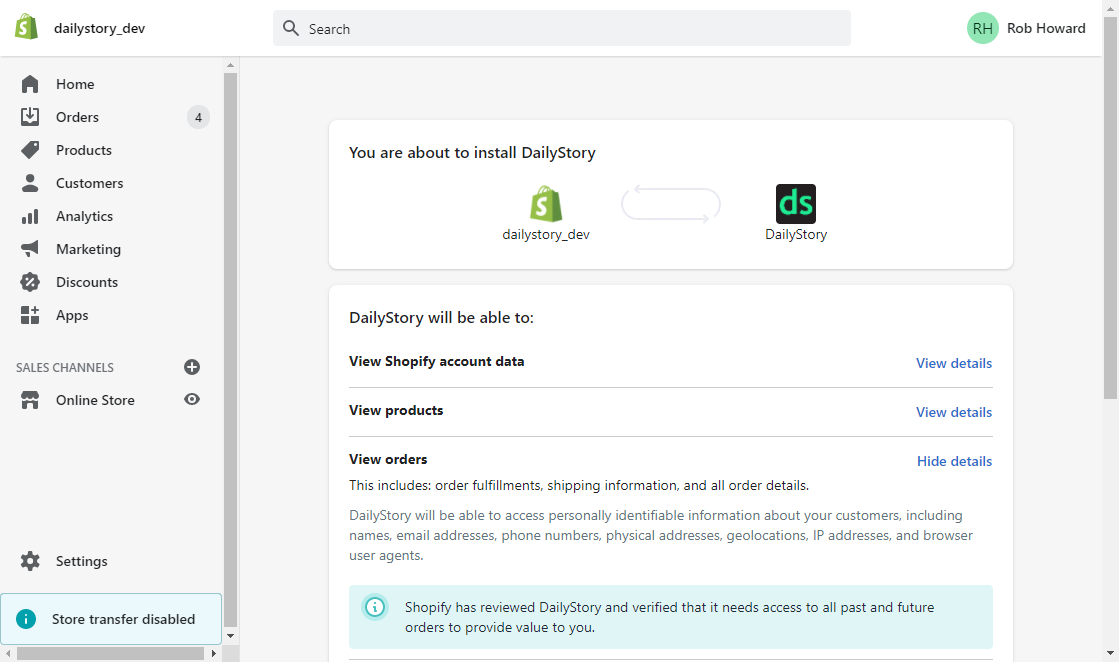Click the sidebar vertical scrollbar thumb
The height and width of the screenshot is (662, 1119).
tap(230, 350)
